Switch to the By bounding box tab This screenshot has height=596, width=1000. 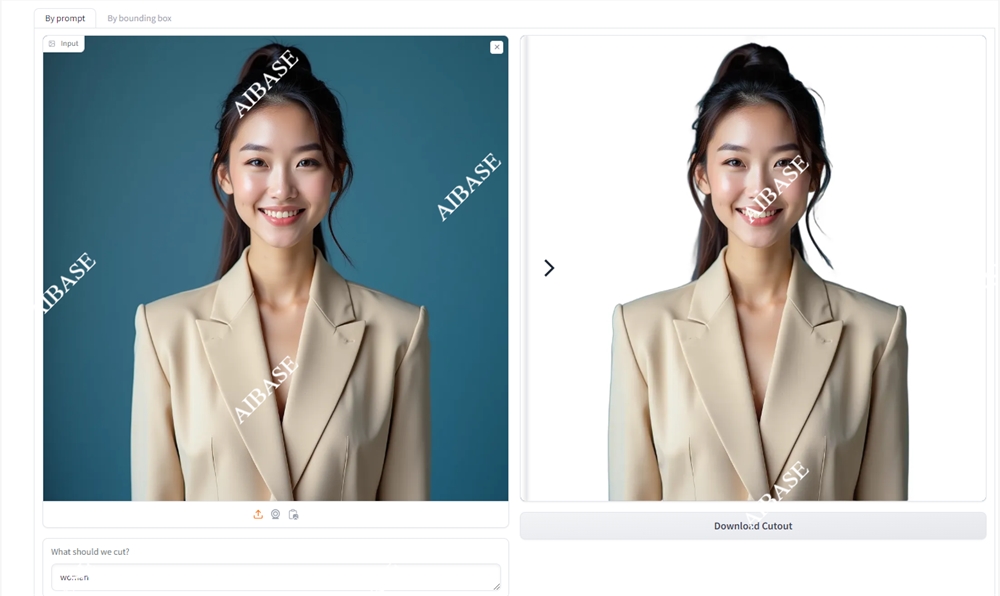coord(139,18)
